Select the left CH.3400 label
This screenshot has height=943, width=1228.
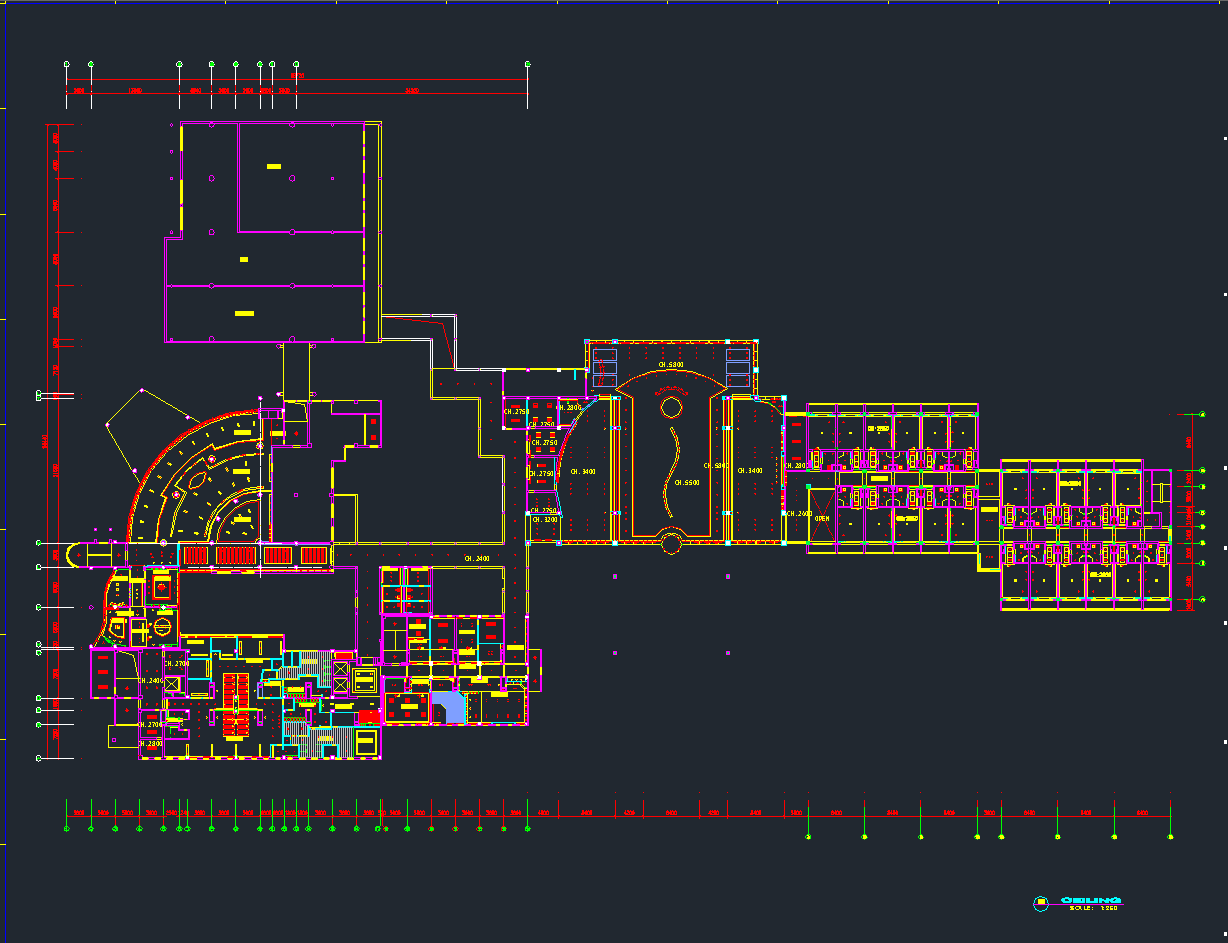tap(582, 471)
